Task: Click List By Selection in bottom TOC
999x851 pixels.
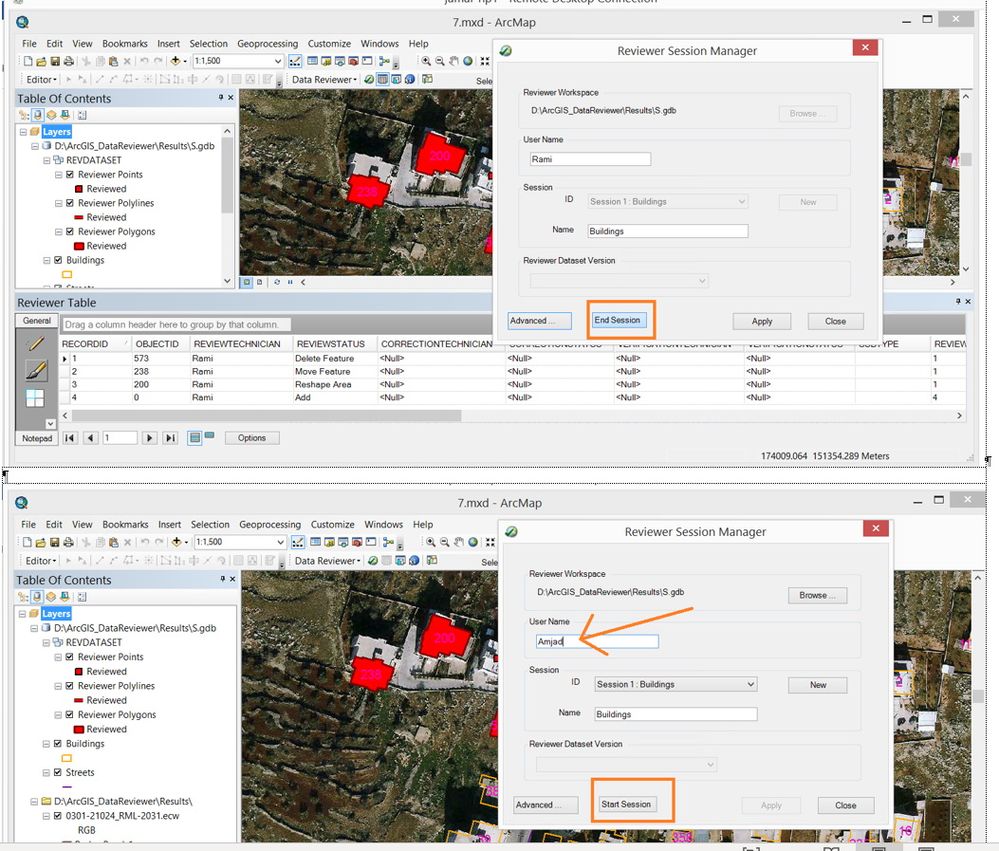Action: click(x=64, y=597)
